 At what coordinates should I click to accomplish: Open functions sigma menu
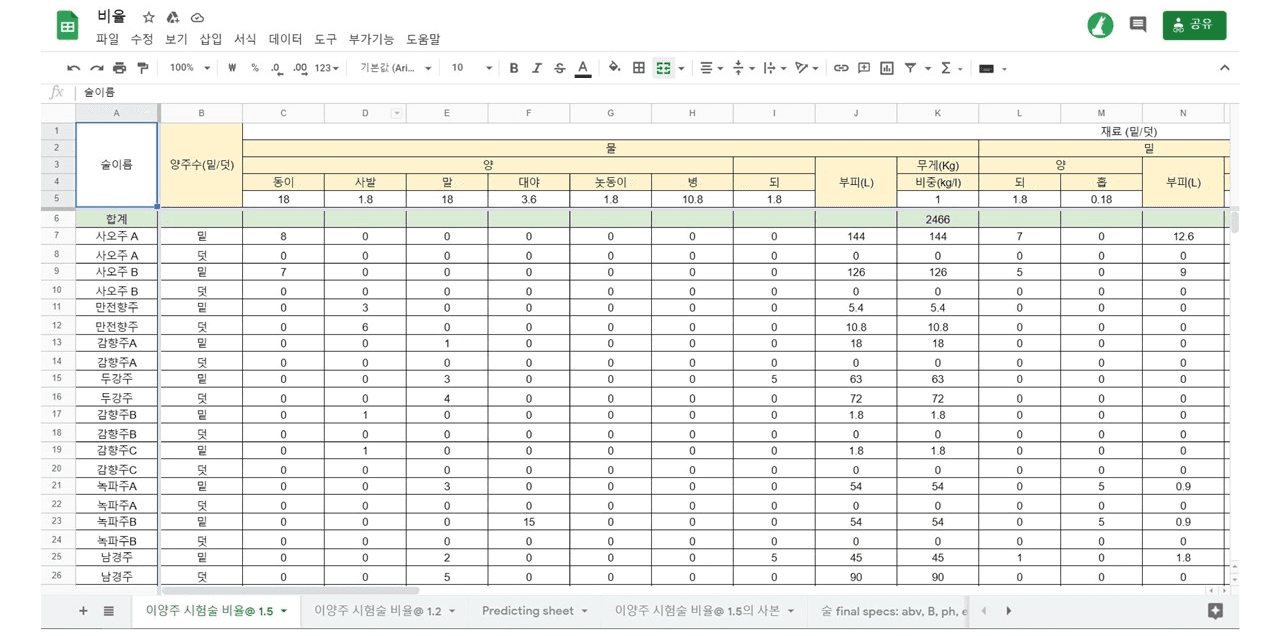951,68
